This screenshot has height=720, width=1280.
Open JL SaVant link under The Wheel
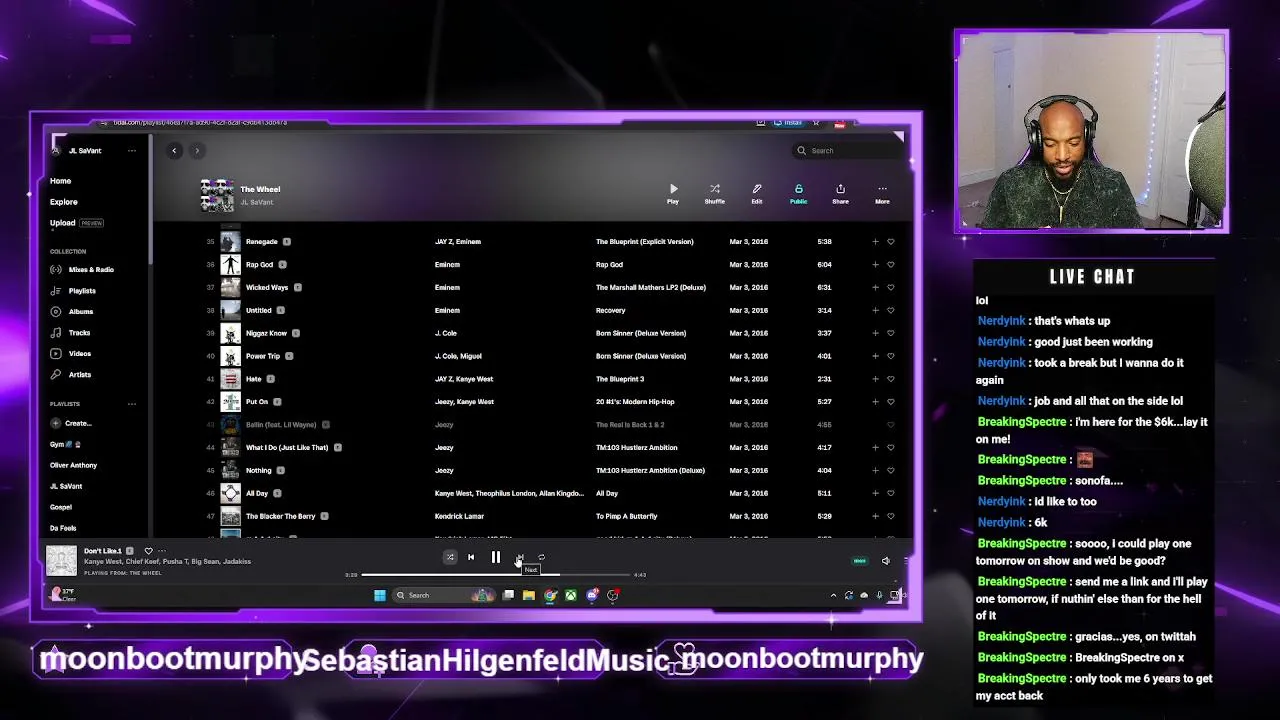tap(257, 203)
